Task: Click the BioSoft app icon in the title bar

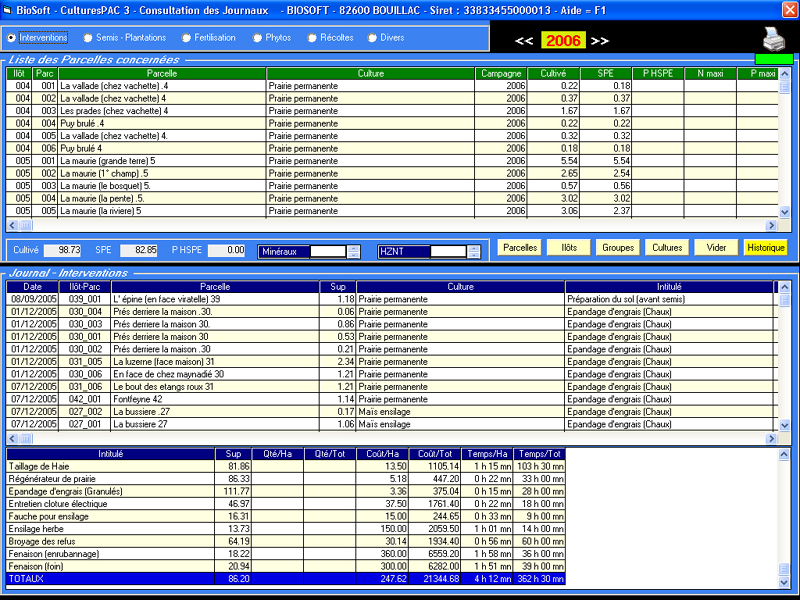Action: click(x=7, y=10)
